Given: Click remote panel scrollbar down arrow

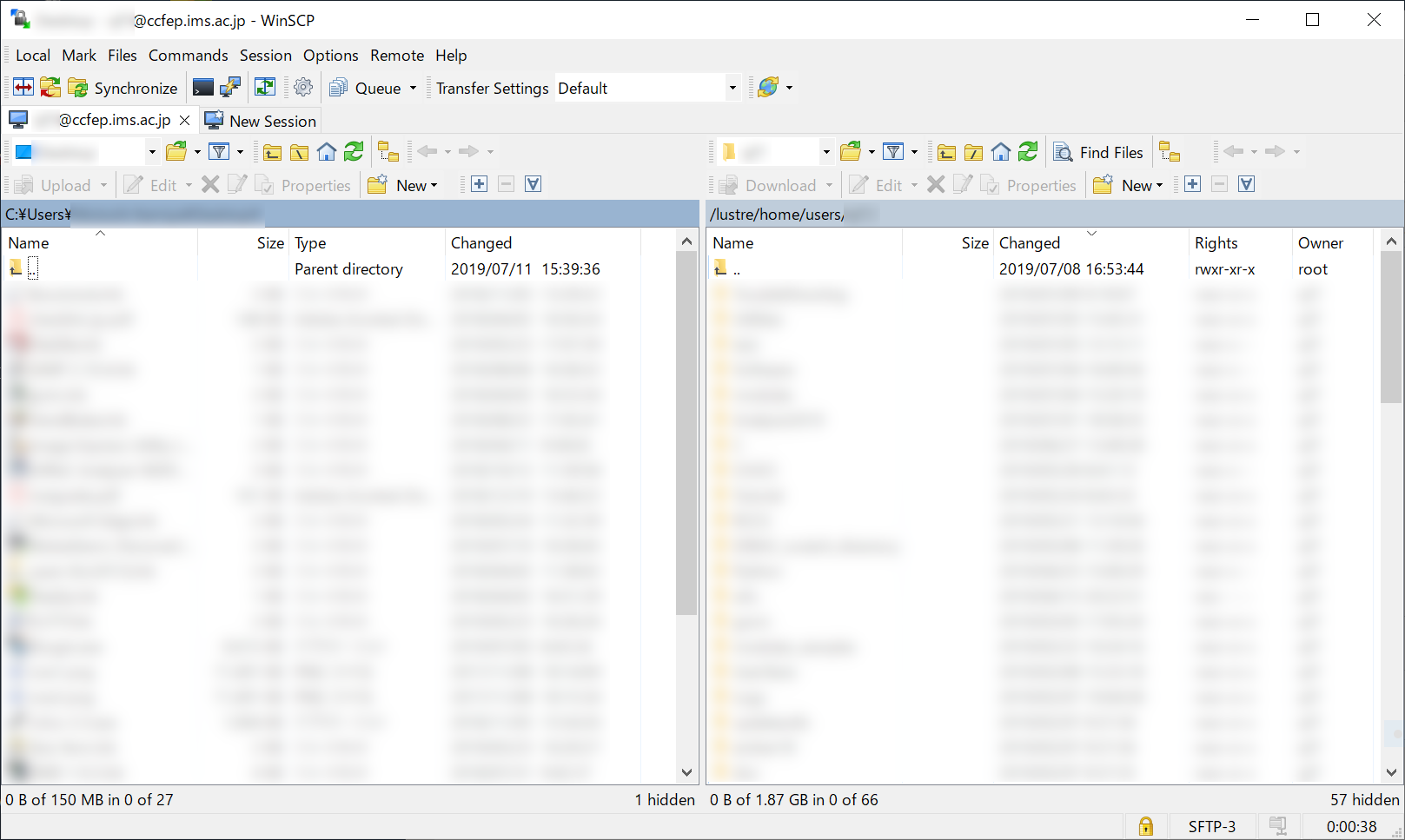Looking at the screenshot, I should [1391, 772].
